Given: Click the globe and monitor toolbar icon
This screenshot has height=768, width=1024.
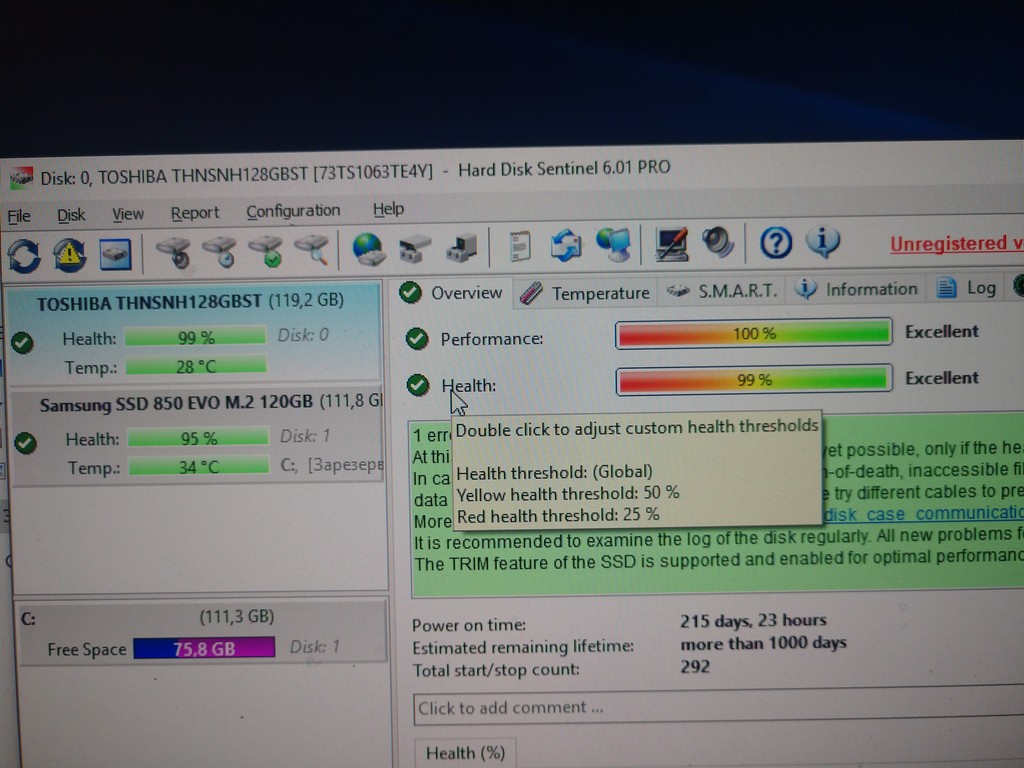Looking at the screenshot, I should pos(613,245).
